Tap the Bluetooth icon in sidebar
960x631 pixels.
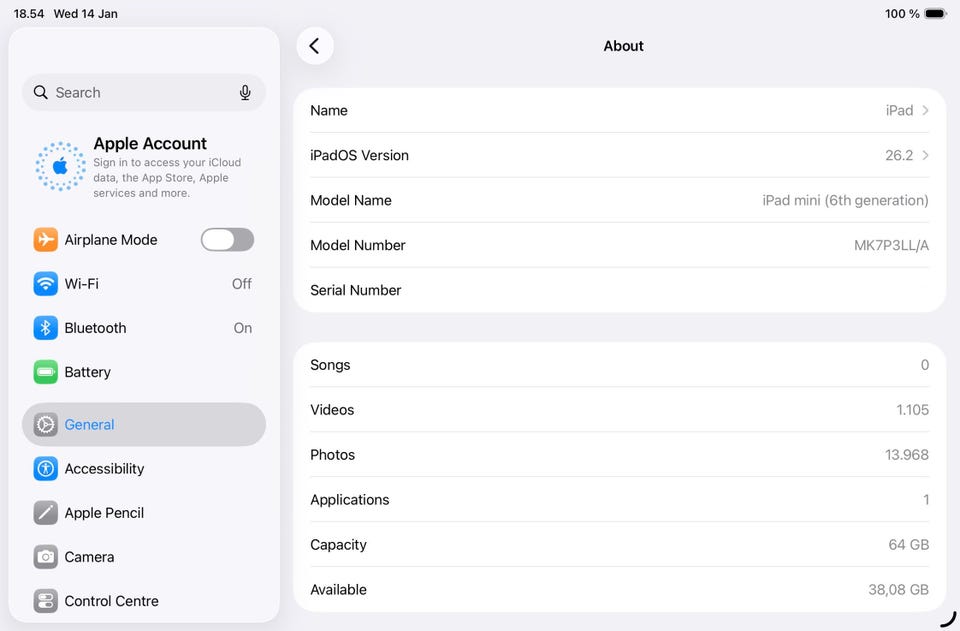click(46, 328)
